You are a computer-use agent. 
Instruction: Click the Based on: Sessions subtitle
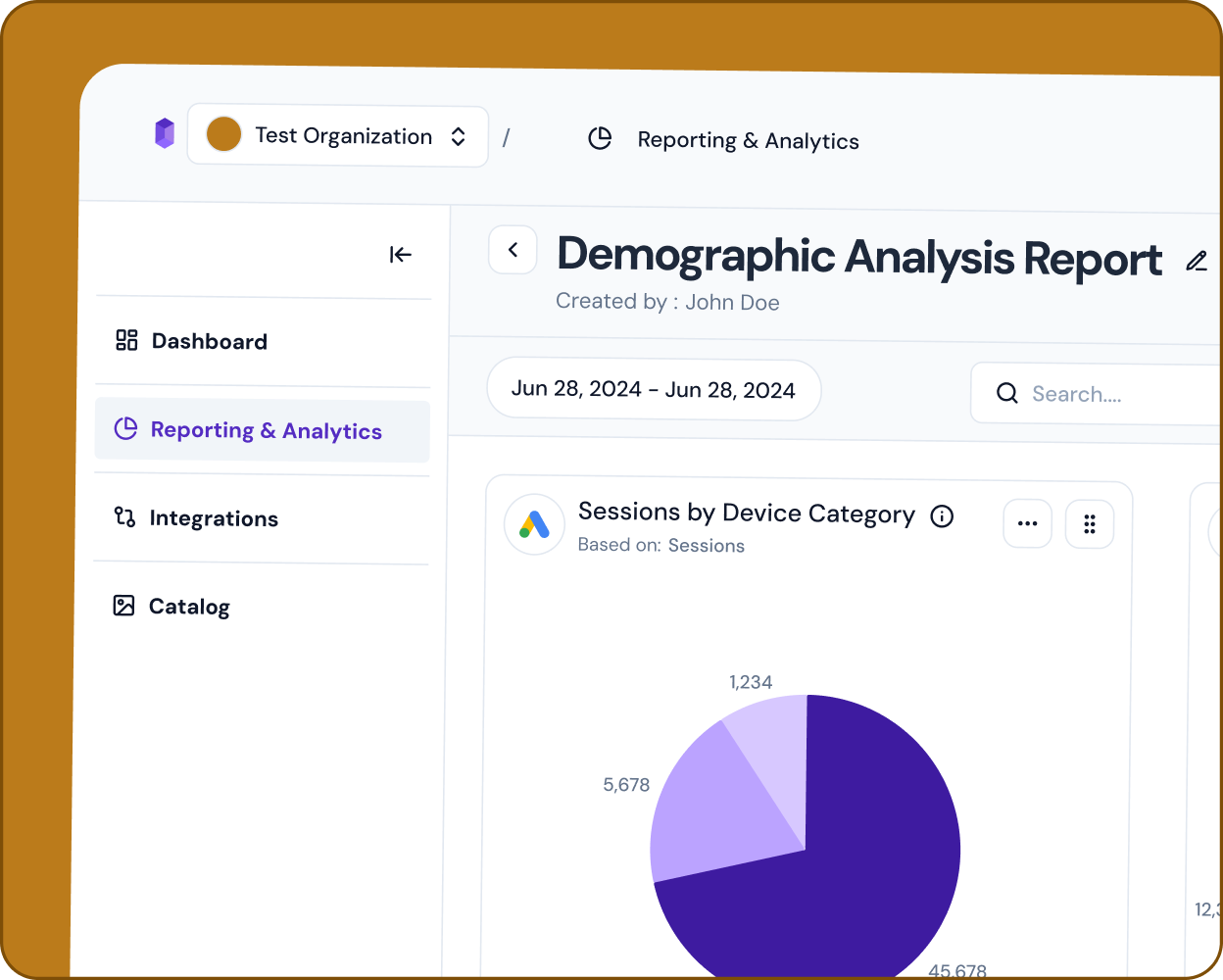tap(661, 545)
